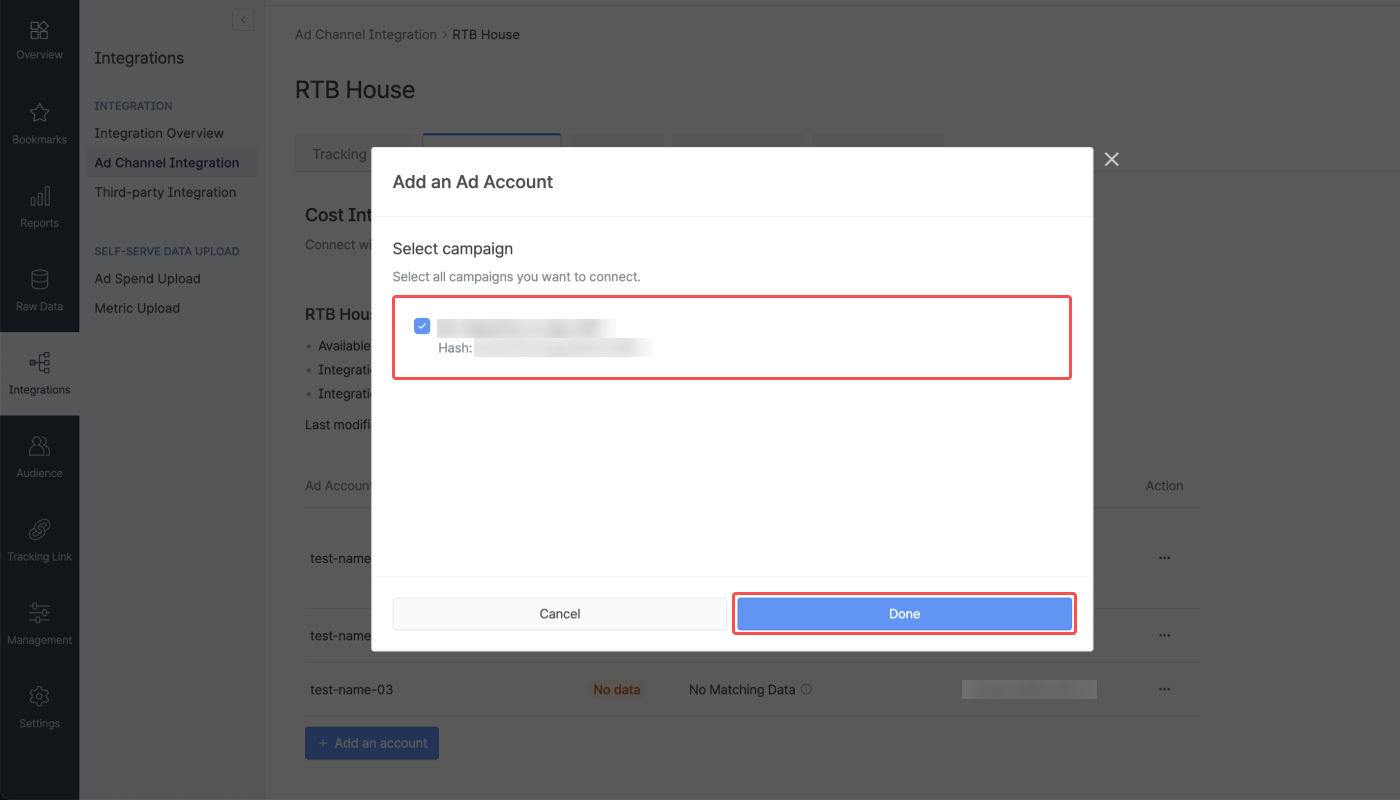Click the Action column header

coord(1164,486)
